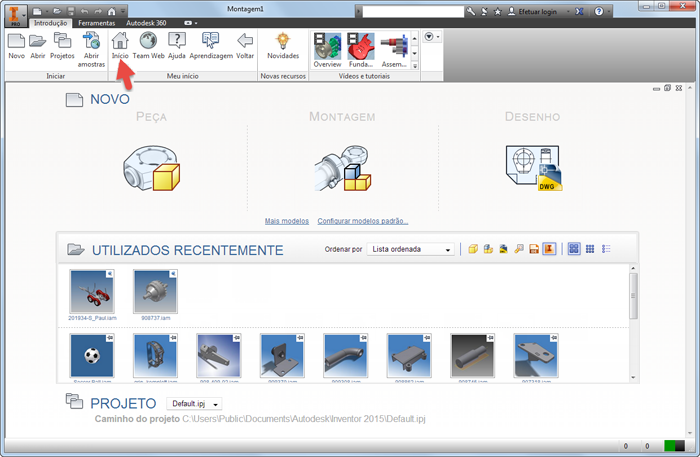Screen dimensions: 700x457
Task: Click the Voltar back arrow icon
Action: [245, 46]
